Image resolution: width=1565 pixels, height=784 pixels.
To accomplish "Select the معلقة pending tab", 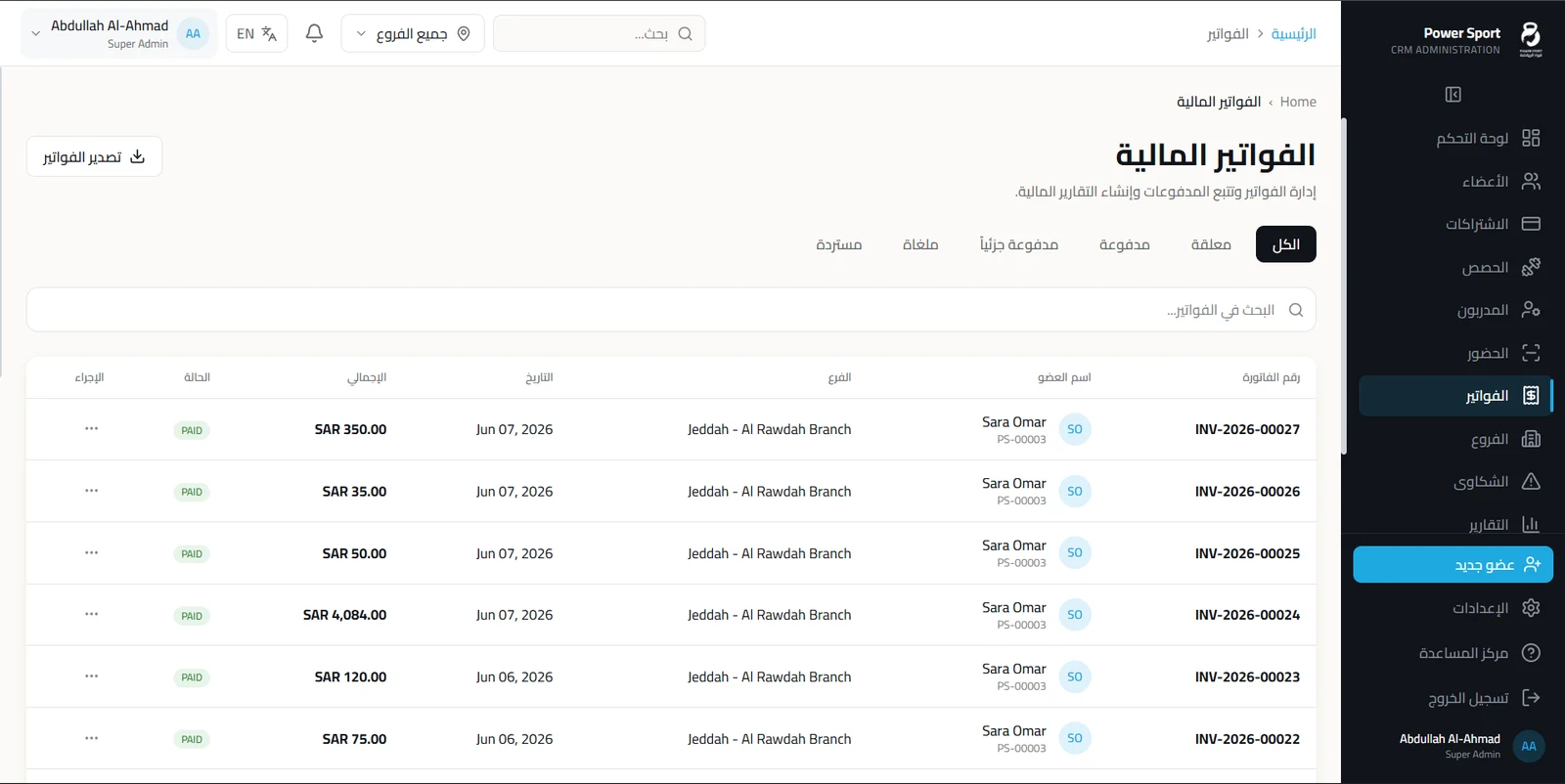I will (x=1211, y=244).
